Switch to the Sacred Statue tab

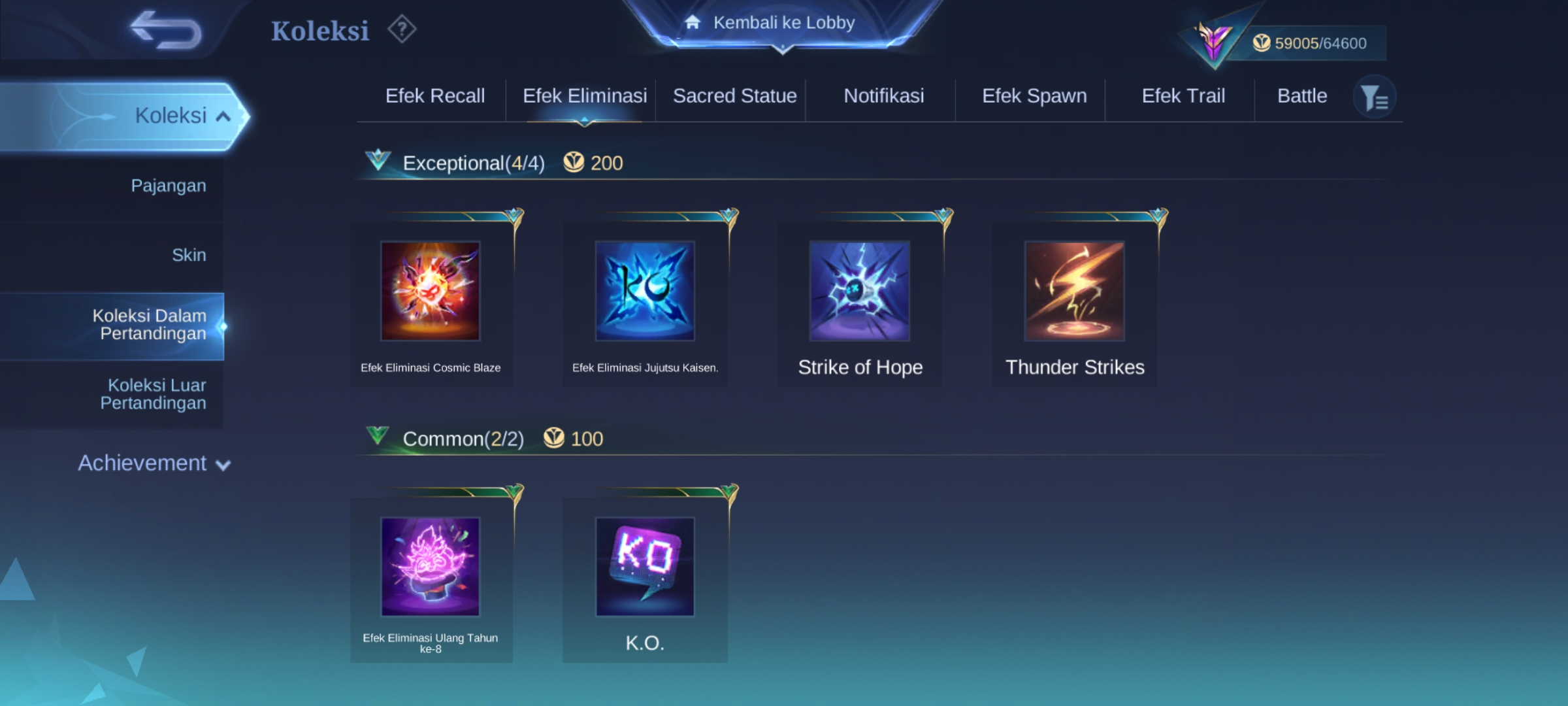coord(735,96)
